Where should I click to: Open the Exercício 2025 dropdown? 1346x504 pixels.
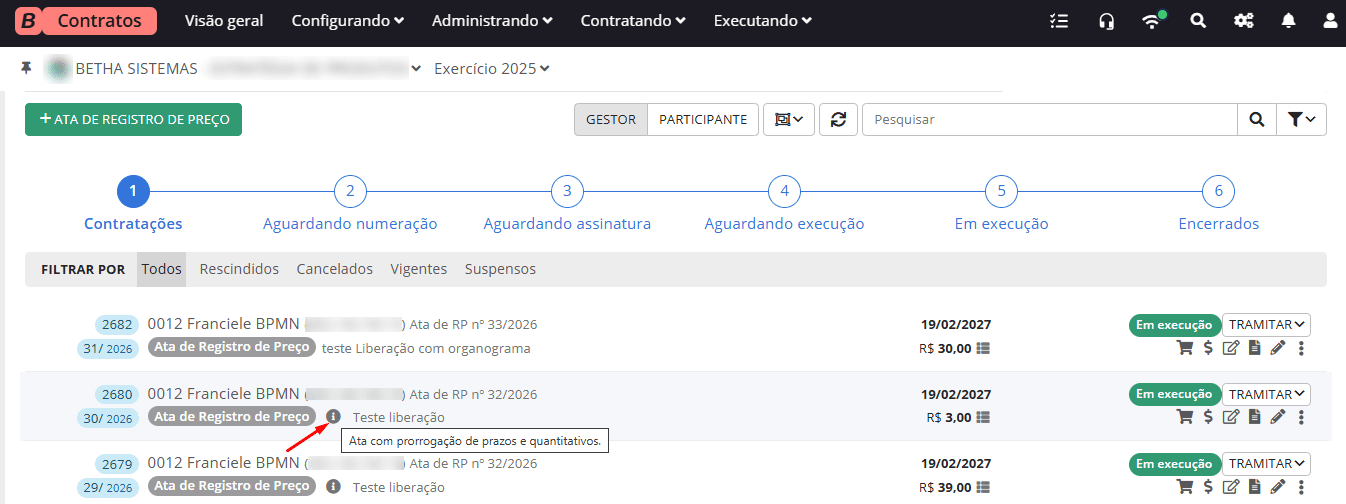[x=492, y=69]
